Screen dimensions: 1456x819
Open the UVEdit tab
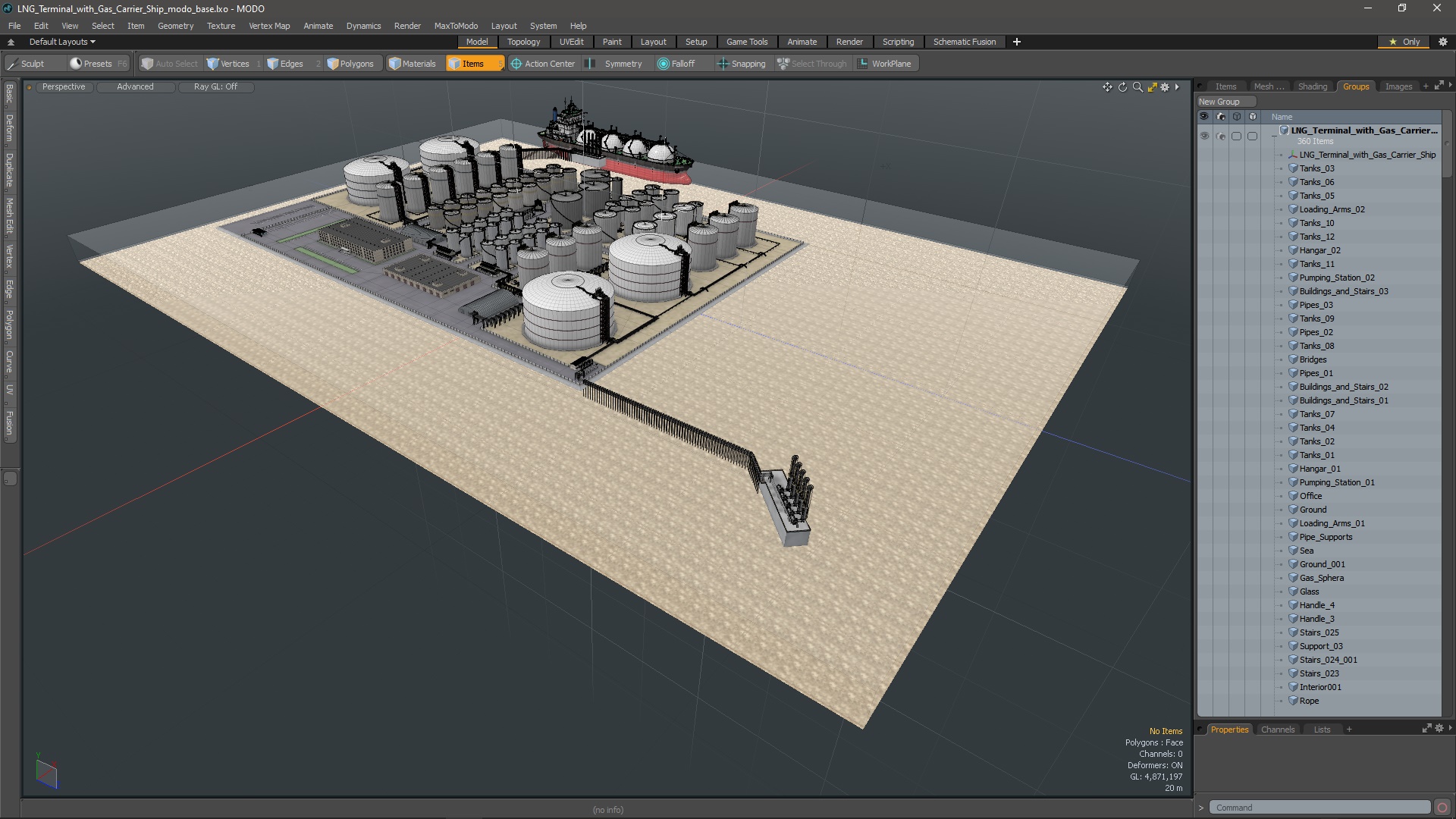pos(570,41)
